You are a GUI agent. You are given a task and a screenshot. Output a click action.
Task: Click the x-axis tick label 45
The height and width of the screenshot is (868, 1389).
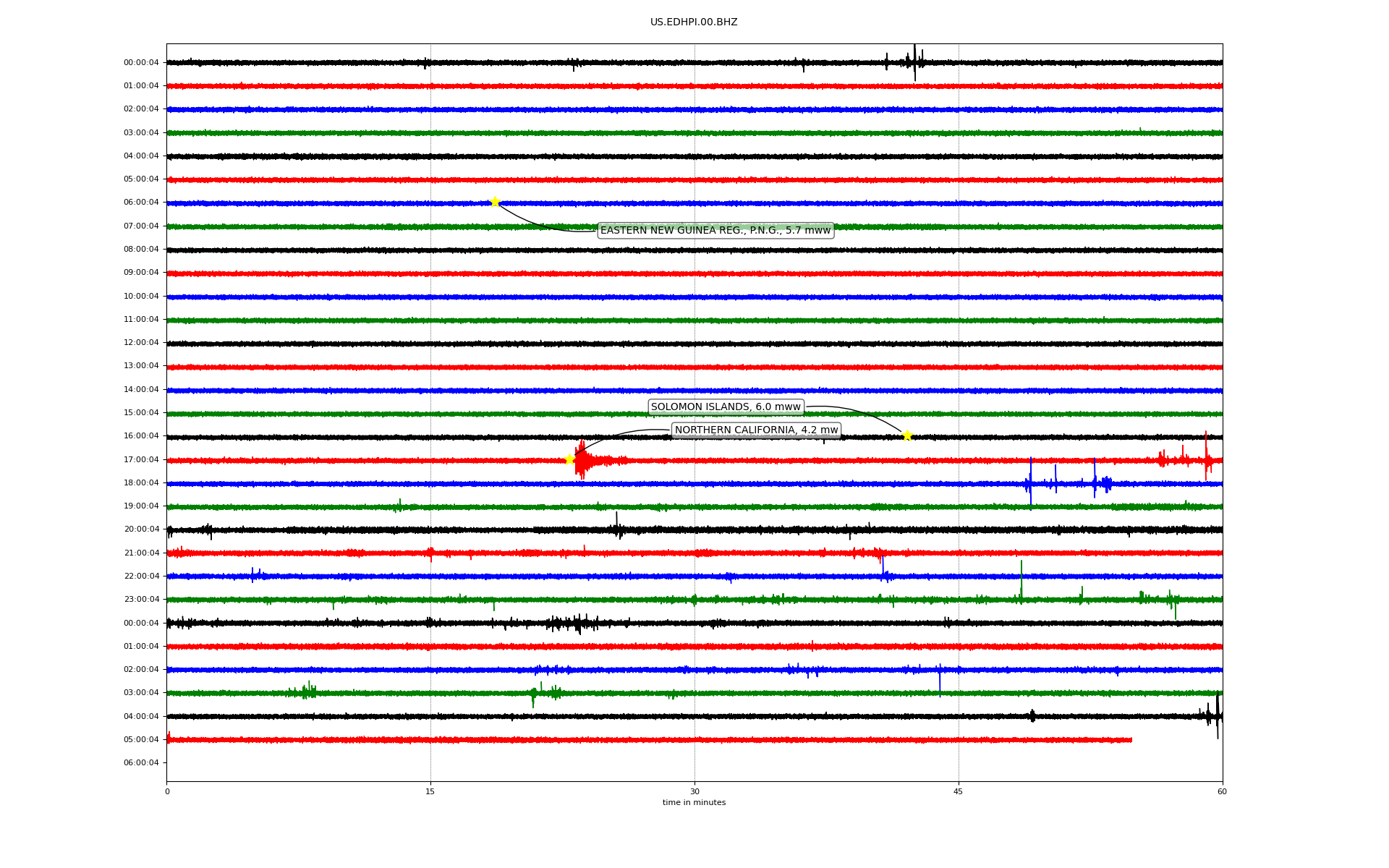point(958,791)
